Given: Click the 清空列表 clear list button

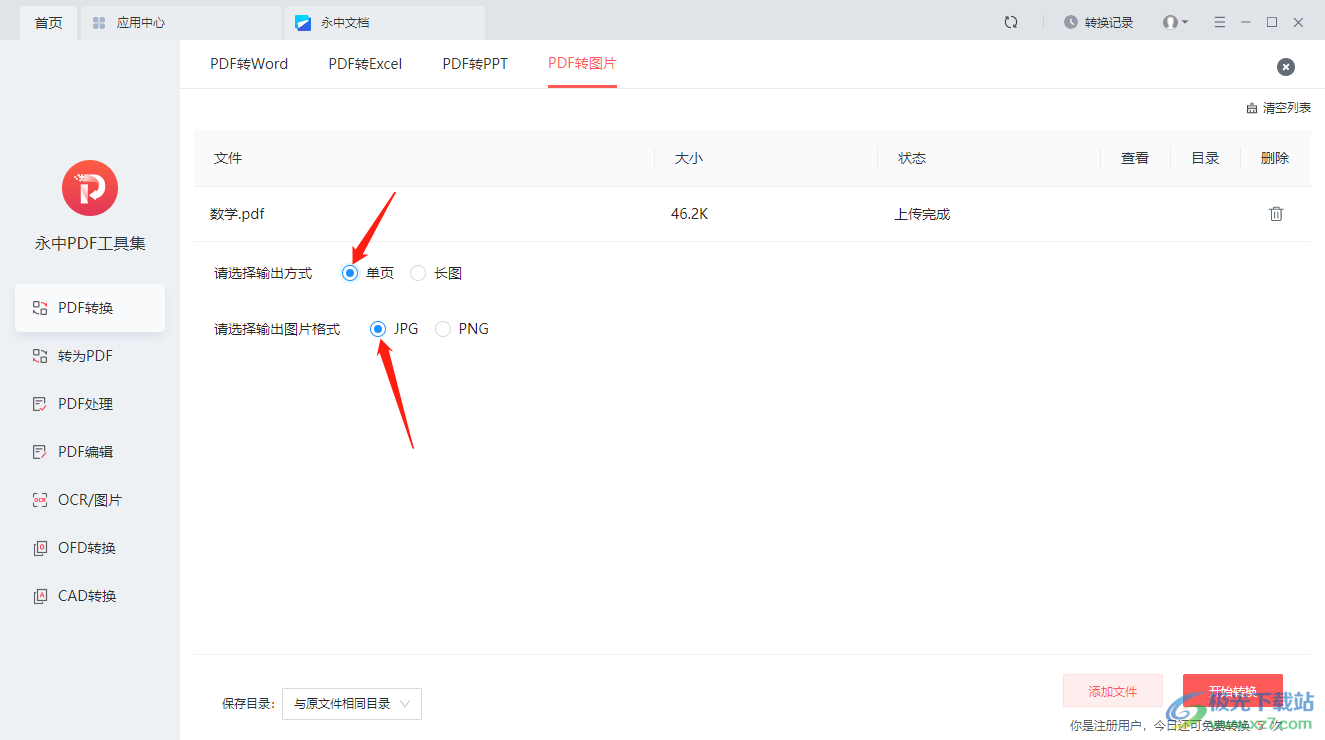Looking at the screenshot, I should click(1279, 108).
